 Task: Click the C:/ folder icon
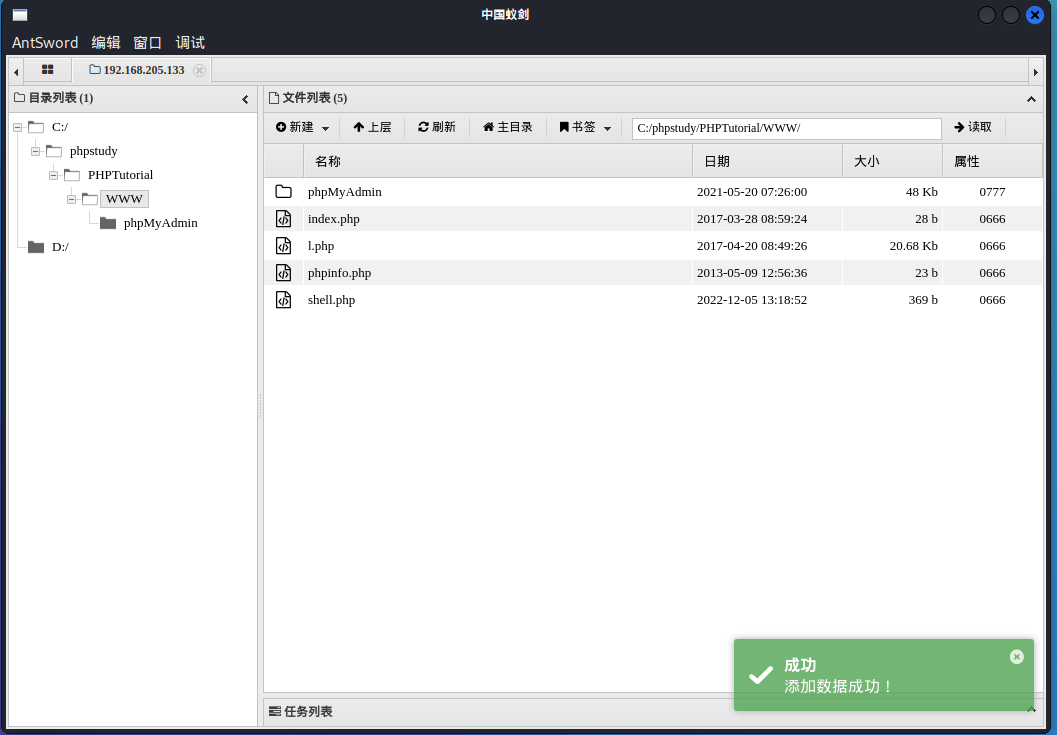(x=36, y=127)
